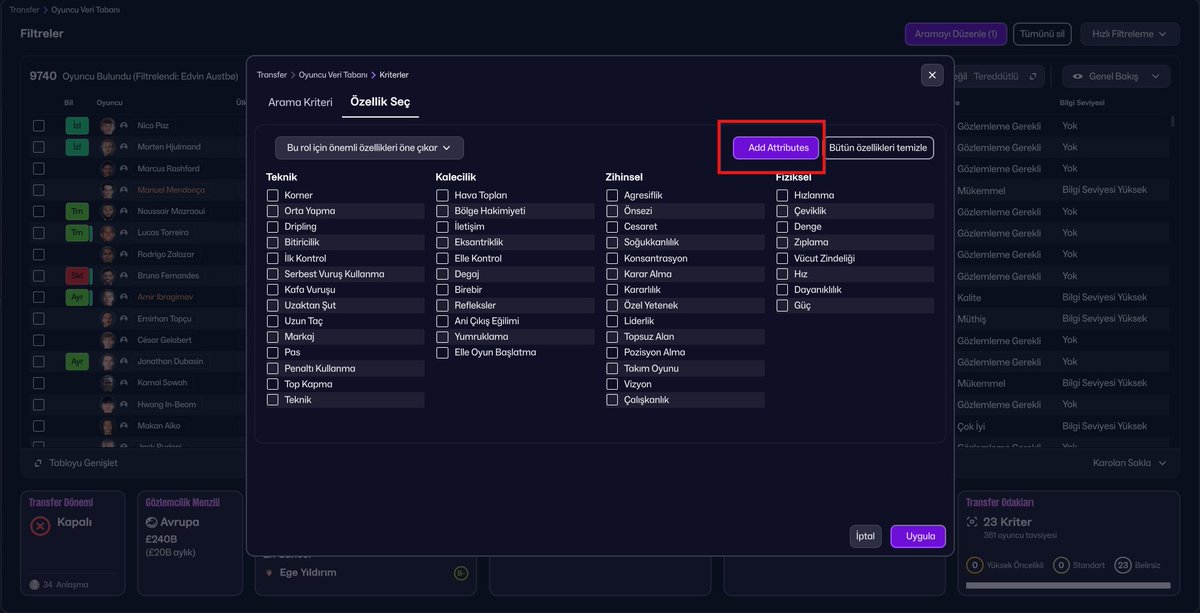The width and height of the screenshot is (1200, 613).
Task: Click the Tümünü sil button
Action: coord(1043,34)
